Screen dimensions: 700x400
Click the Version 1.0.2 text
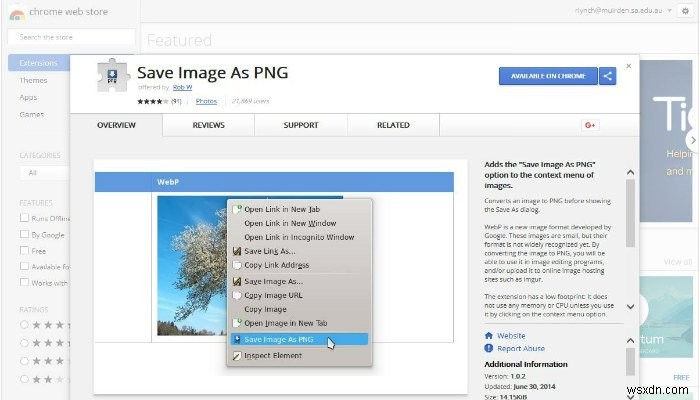tap(505, 376)
